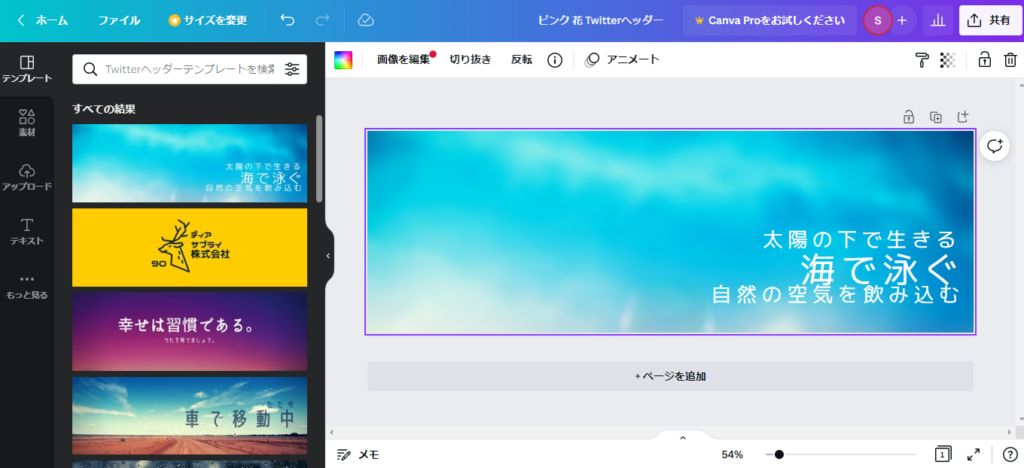Choose the 幸せは習慣である purple template
Image resolution: width=1024 pixels, height=468 pixels.
[189, 332]
